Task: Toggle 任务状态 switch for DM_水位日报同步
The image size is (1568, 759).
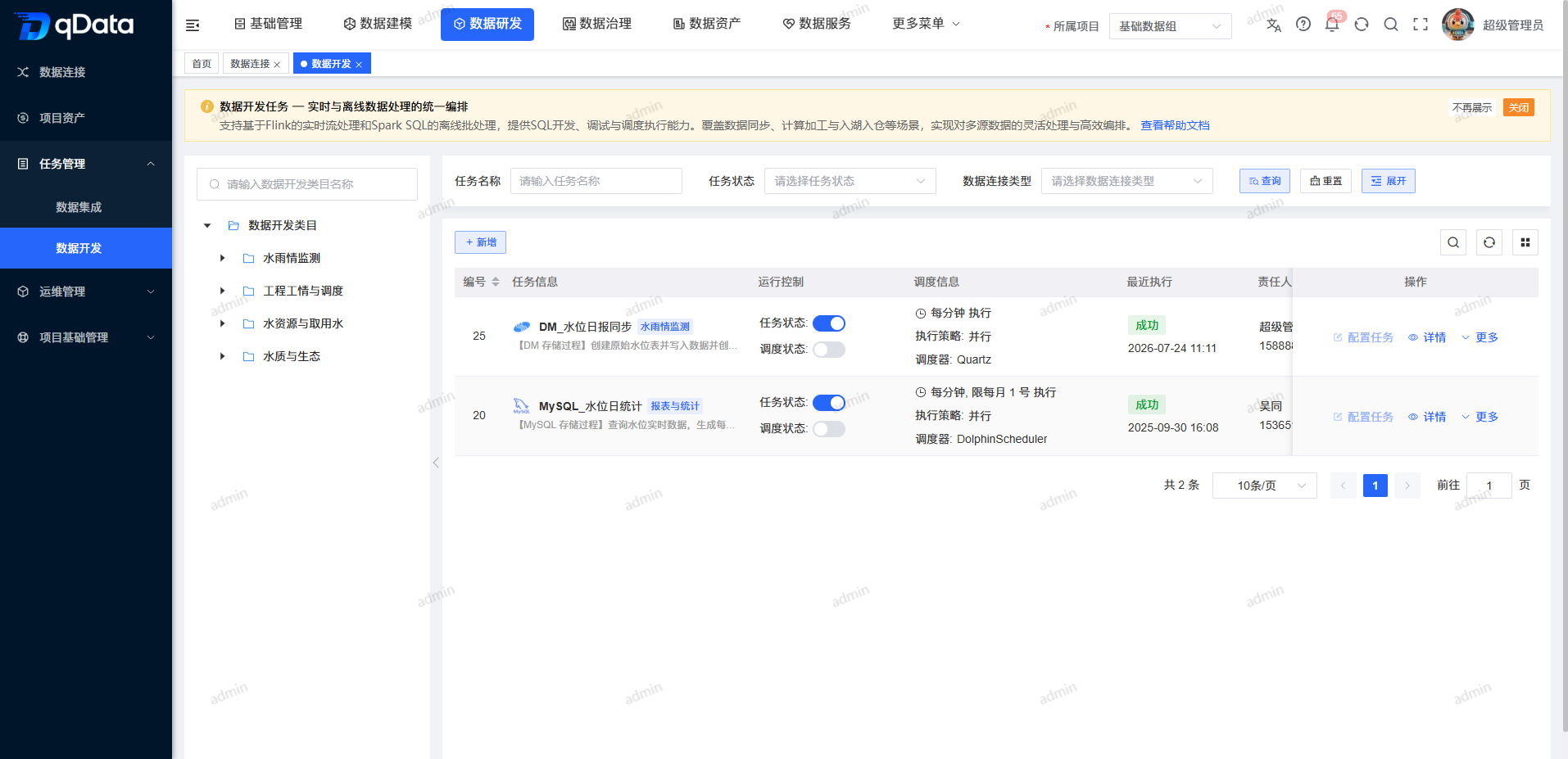Action: coord(829,323)
